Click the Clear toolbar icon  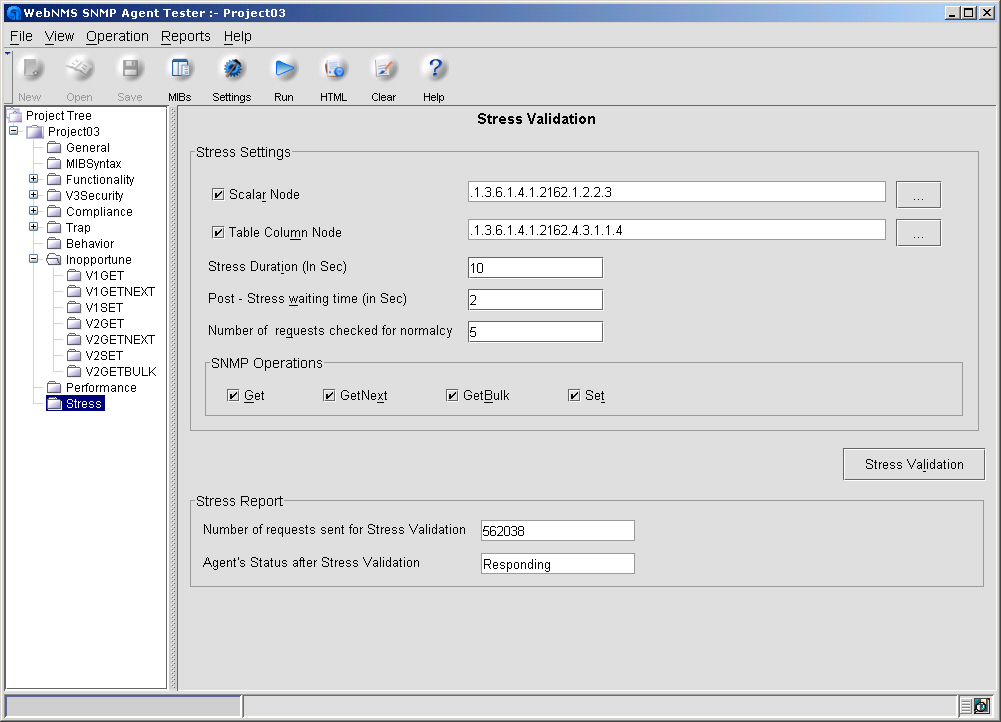click(x=383, y=69)
